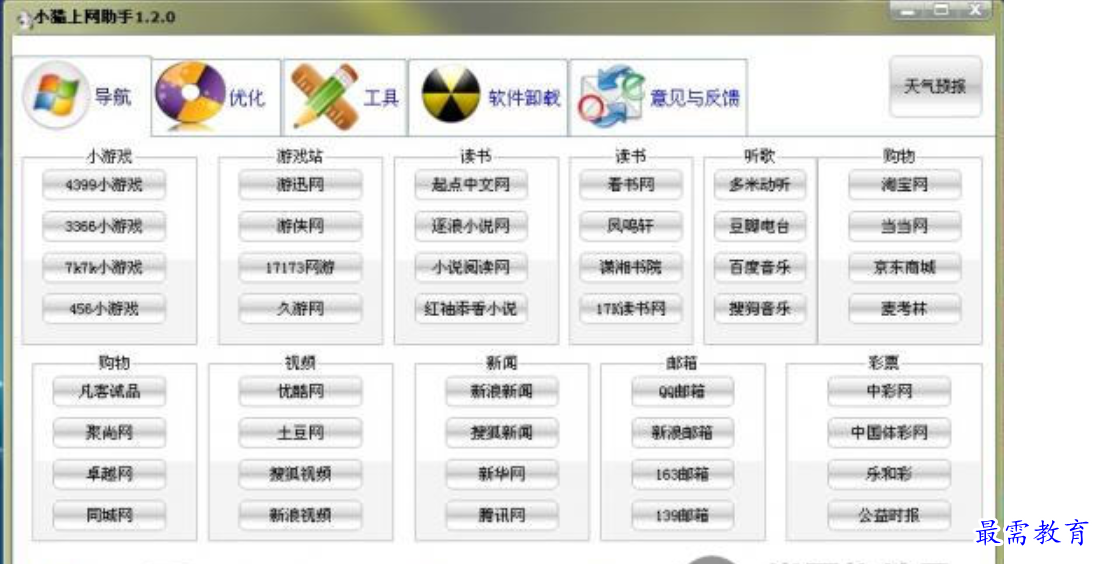Open 搜狐视频 button
Screen dimensions: 1097x564
coord(300,474)
